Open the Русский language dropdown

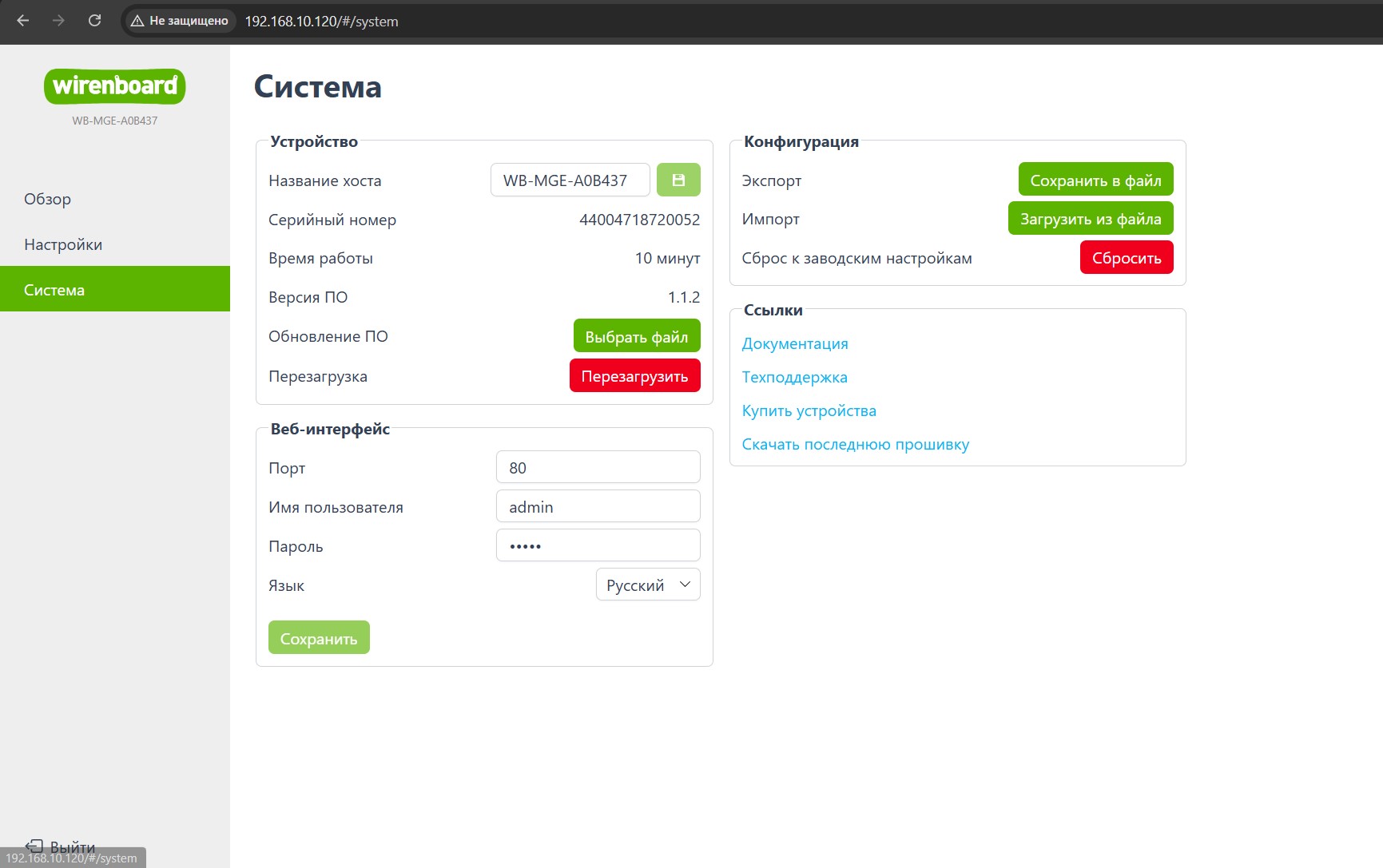tap(648, 585)
